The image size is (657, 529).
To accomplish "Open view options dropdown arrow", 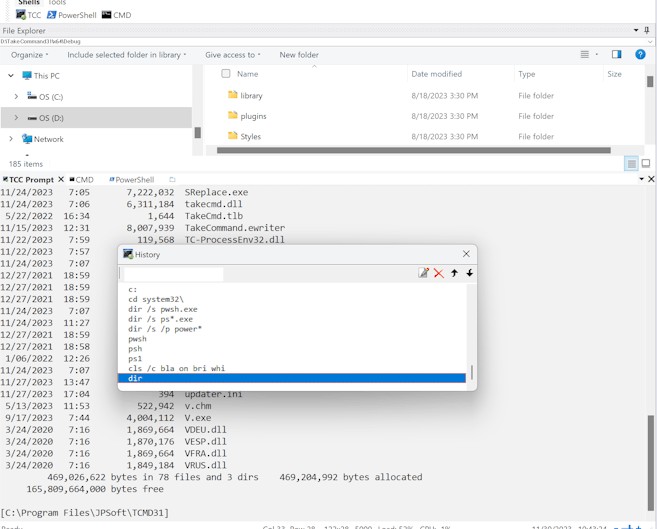I will (597, 54).
